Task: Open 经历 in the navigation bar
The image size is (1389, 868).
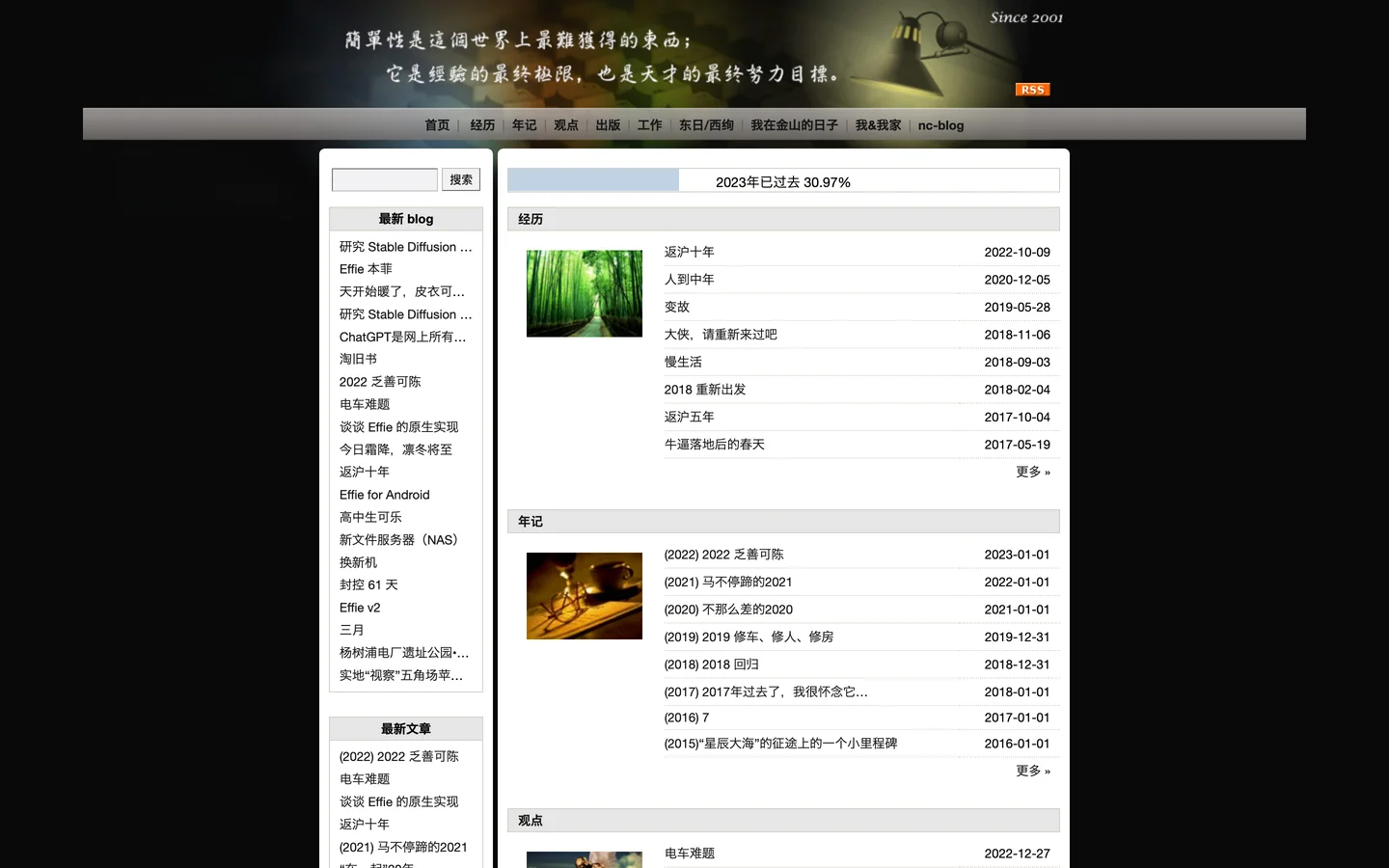Action: pyautogui.click(x=482, y=125)
